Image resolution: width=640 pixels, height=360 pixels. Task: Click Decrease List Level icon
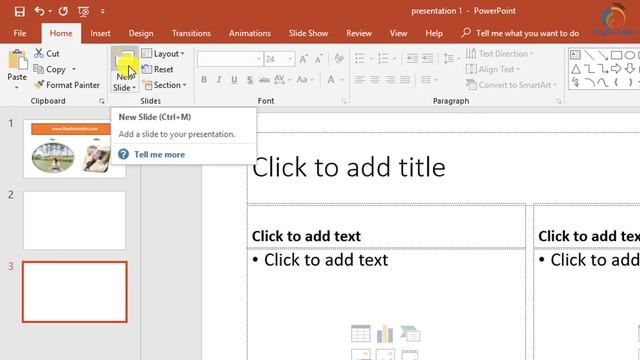click(x=412, y=59)
